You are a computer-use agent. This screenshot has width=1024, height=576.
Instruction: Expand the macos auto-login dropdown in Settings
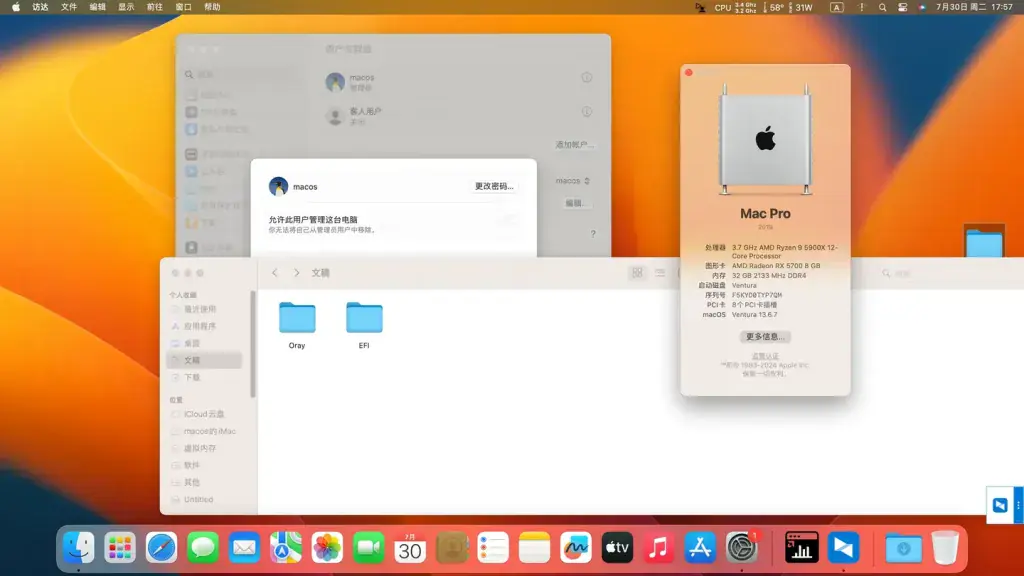click(x=573, y=181)
